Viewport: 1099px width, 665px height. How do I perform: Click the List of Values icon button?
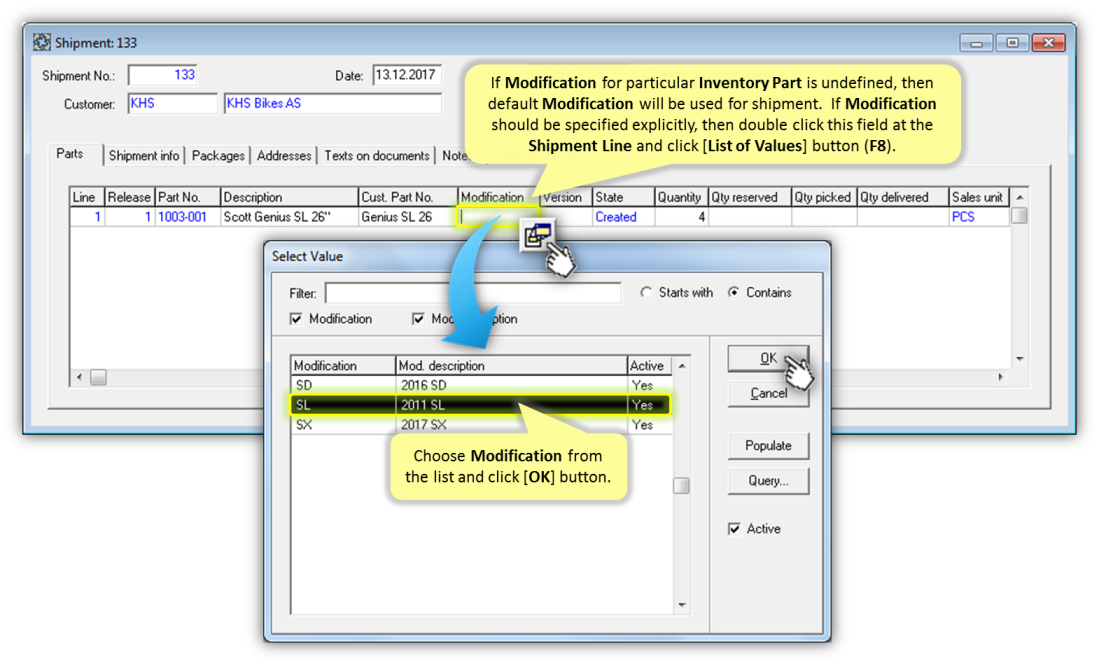coord(537,234)
